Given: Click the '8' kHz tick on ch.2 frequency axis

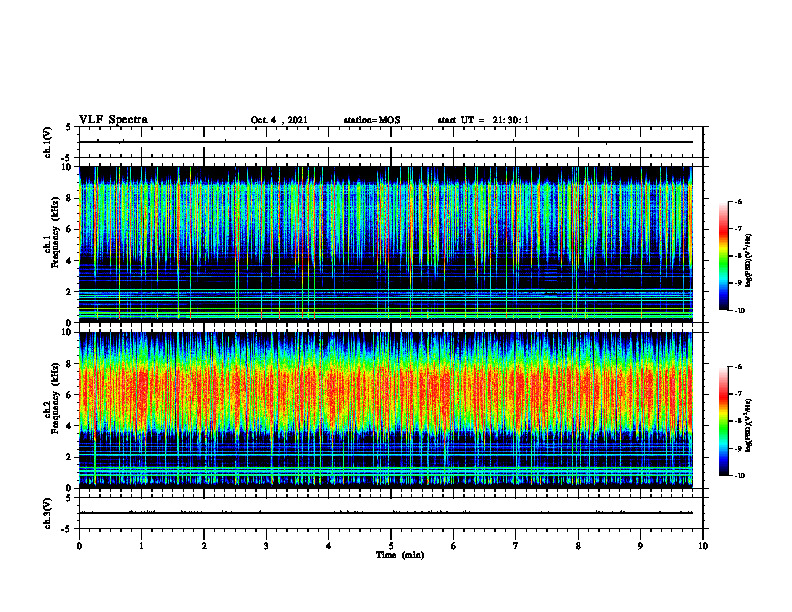Looking at the screenshot, I should [x=70, y=364].
